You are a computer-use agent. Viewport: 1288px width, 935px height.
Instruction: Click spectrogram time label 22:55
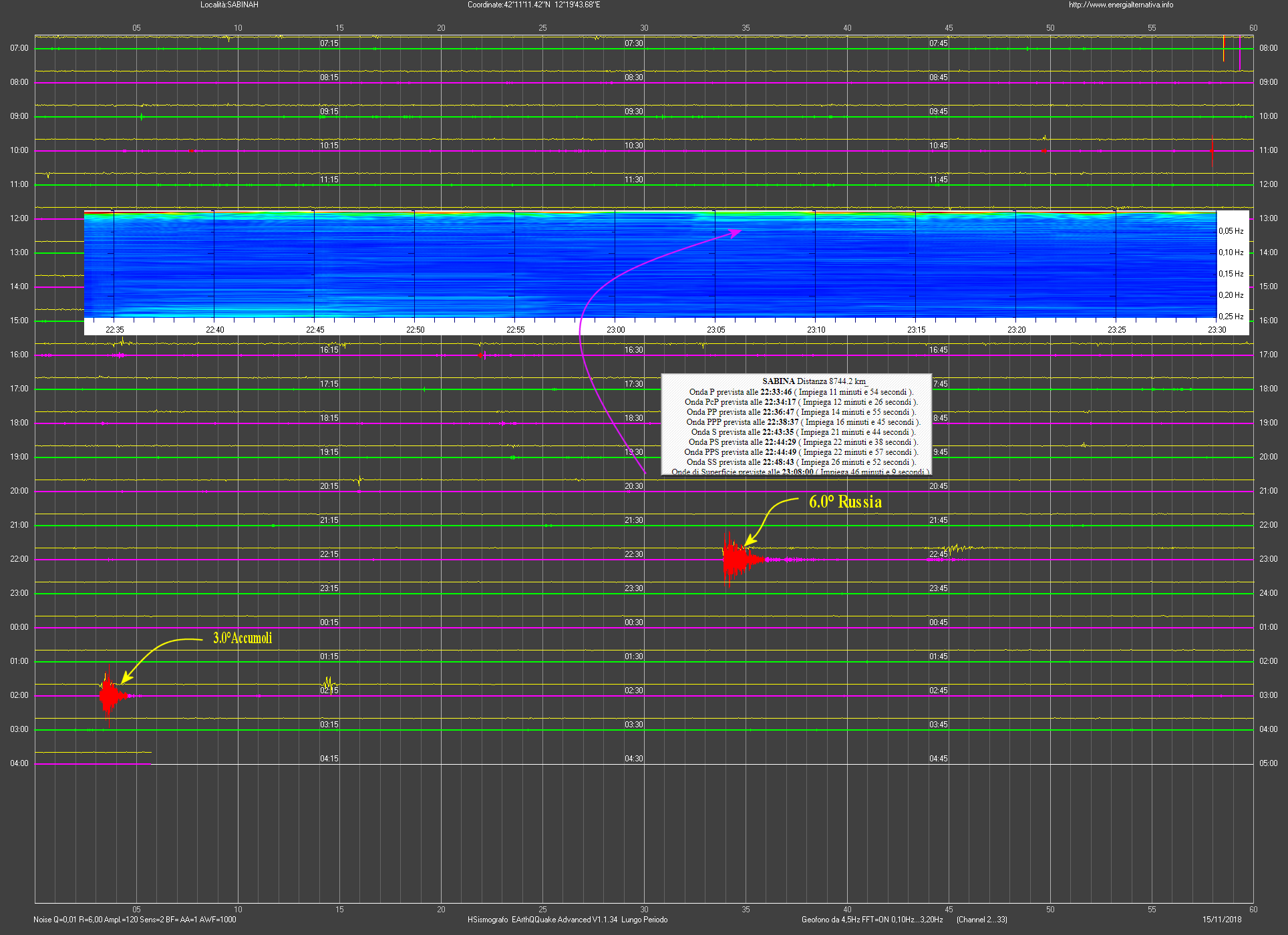coord(516,330)
